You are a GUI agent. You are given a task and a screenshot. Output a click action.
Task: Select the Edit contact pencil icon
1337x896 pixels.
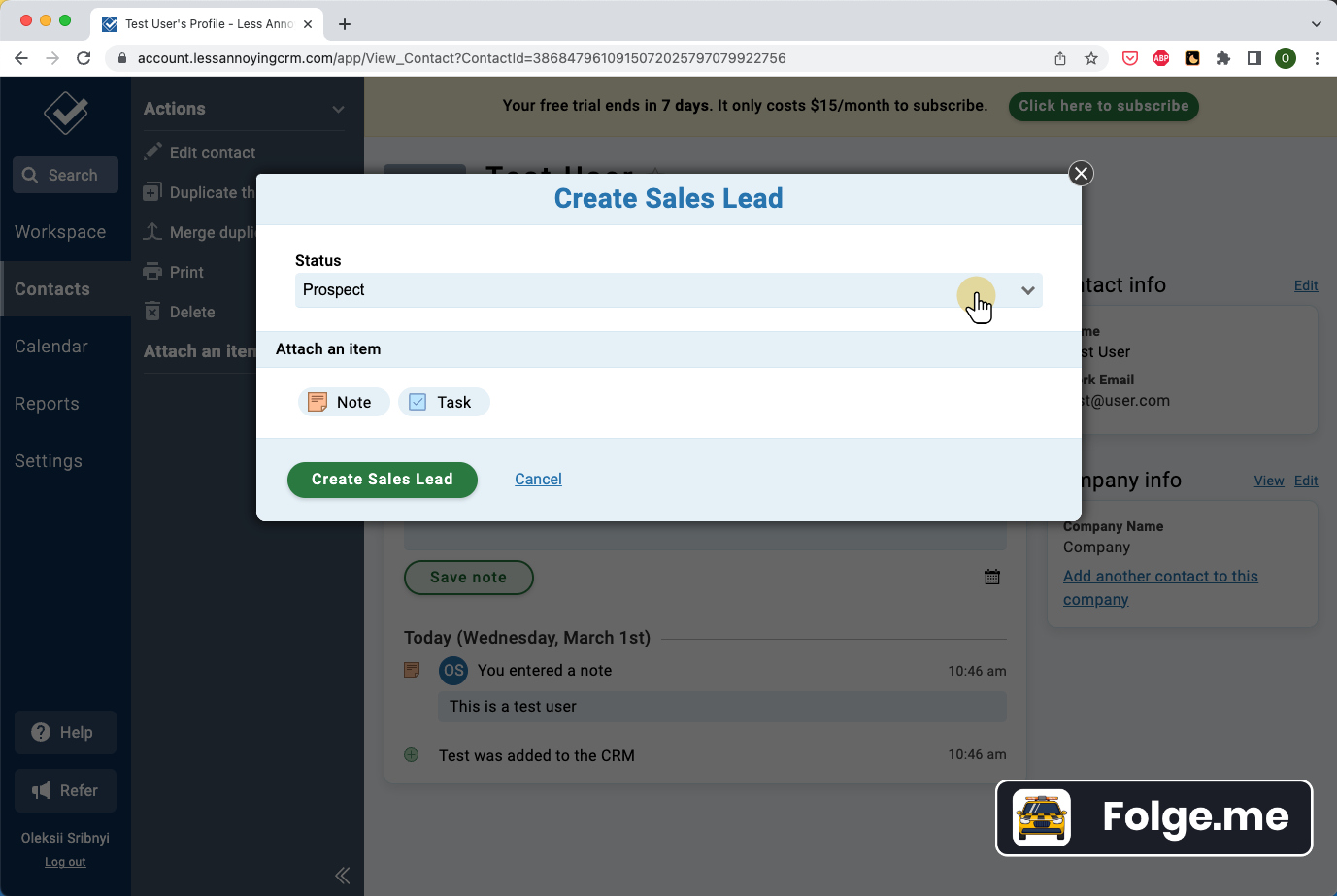(x=152, y=151)
